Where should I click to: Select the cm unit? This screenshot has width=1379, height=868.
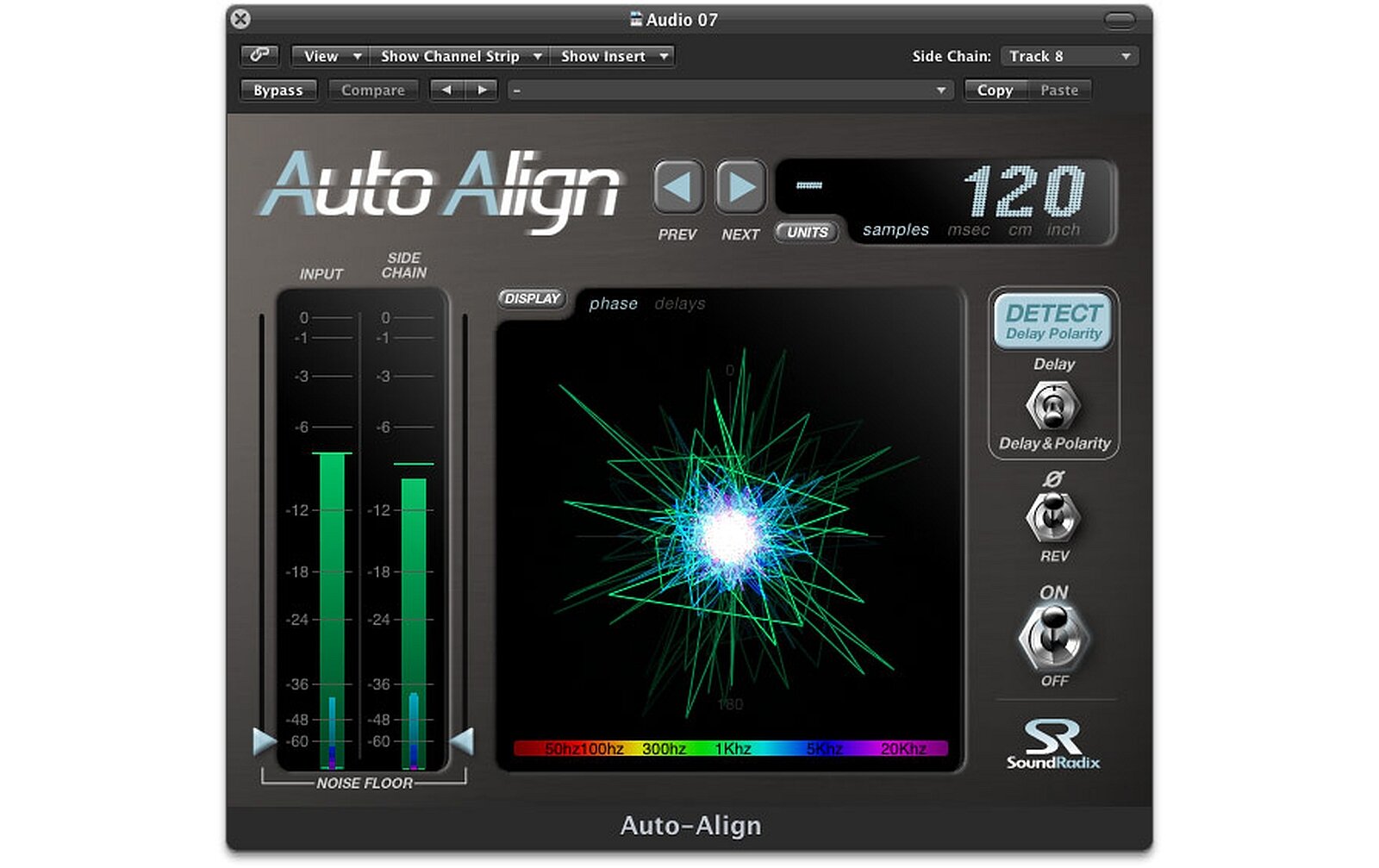tap(1020, 230)
